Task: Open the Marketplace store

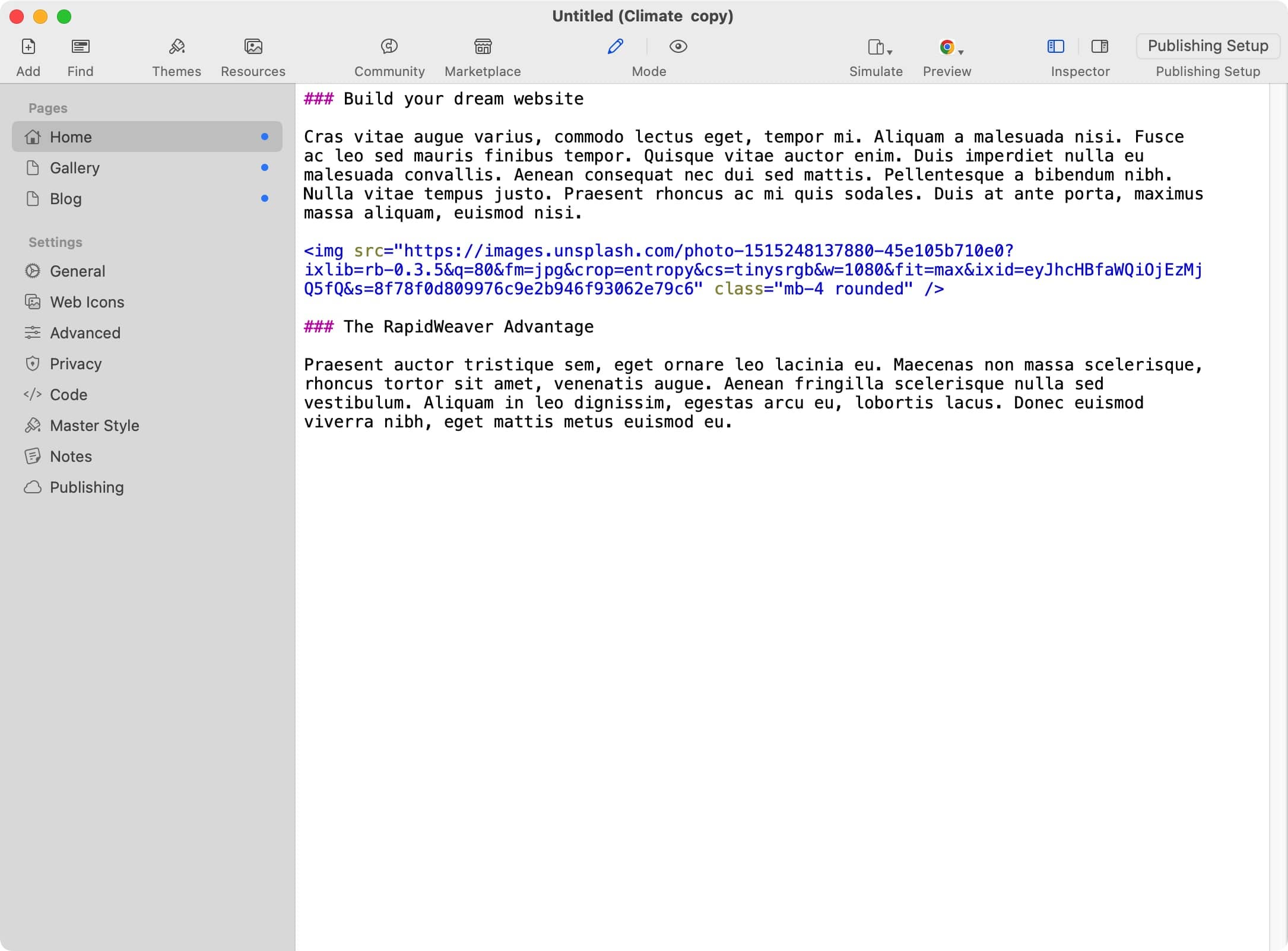Action: tap(483, 46)
